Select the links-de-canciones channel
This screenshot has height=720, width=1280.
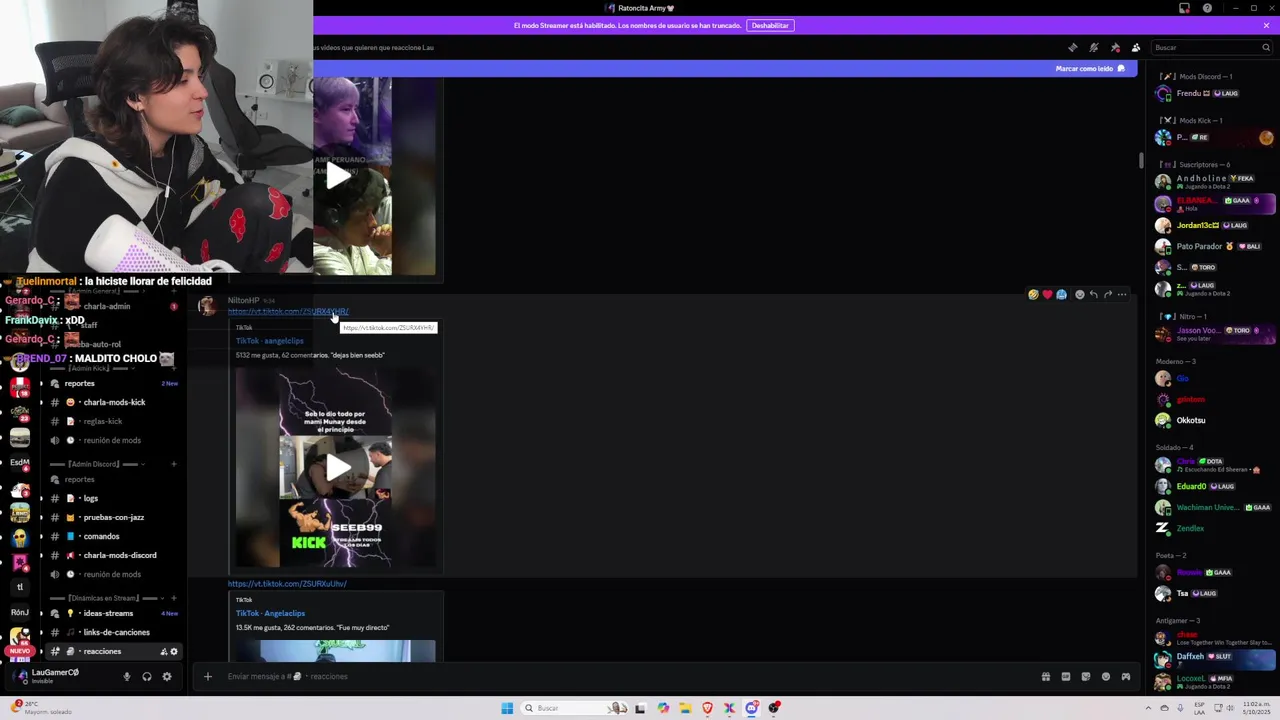(115, 632)
